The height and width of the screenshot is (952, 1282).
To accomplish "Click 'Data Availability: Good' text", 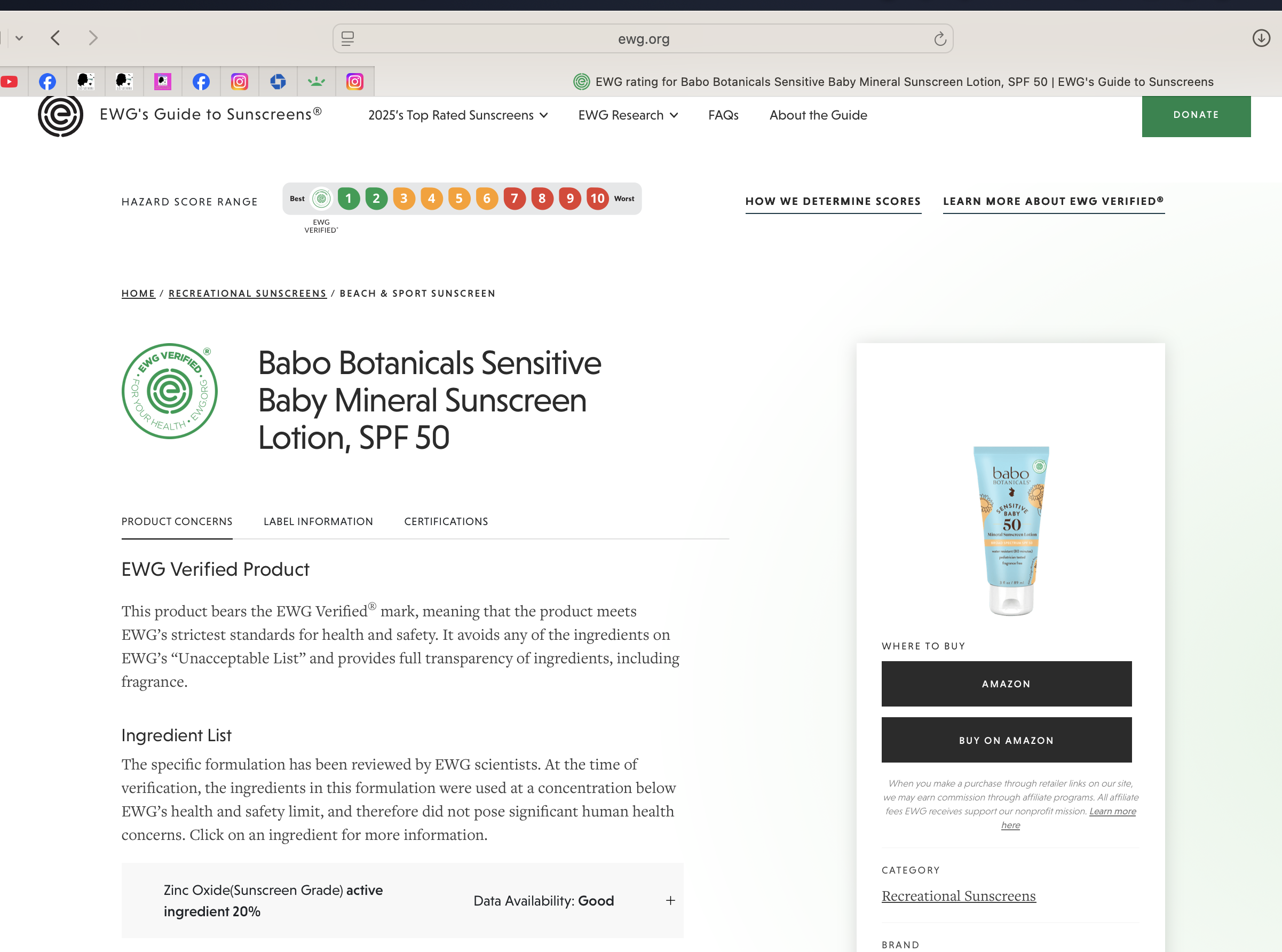I will 543,901.
